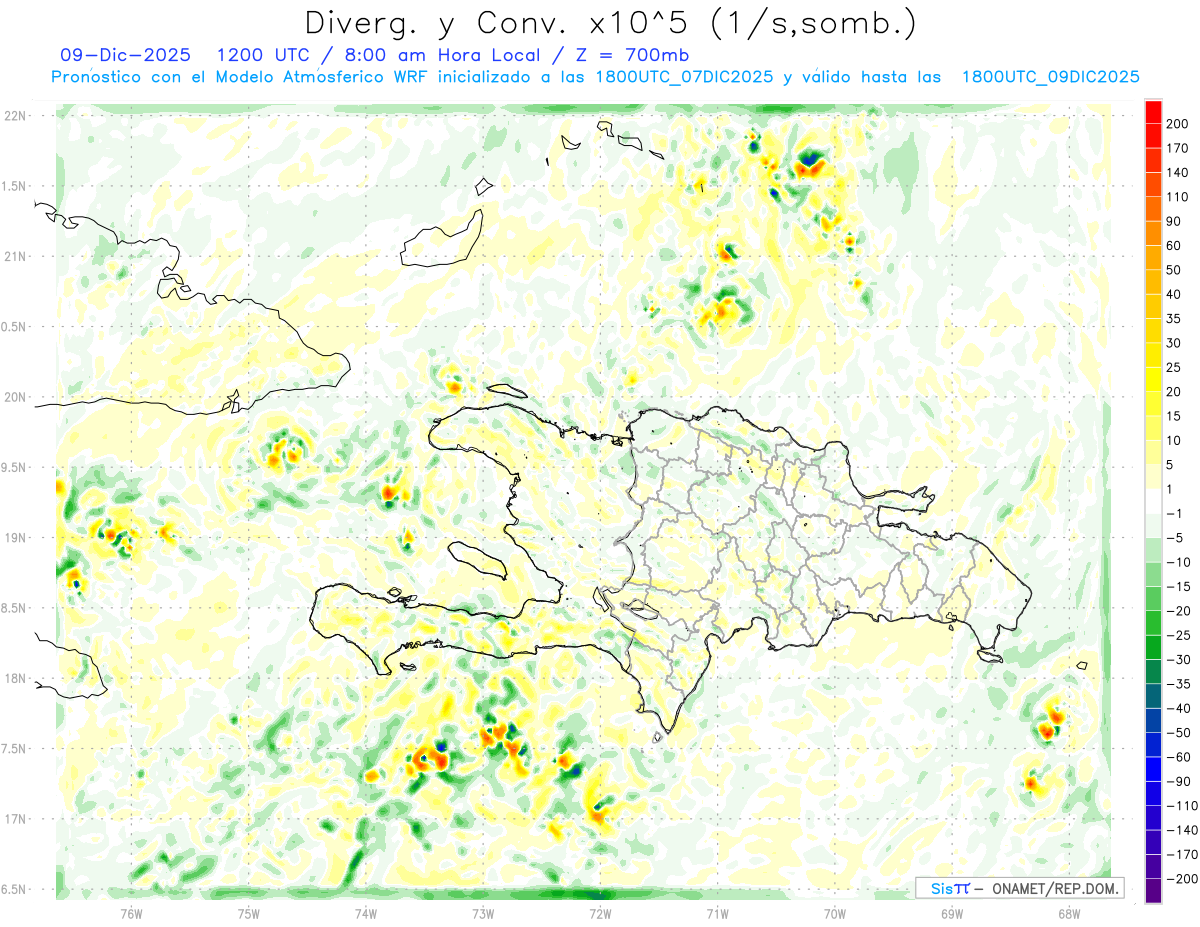
Task: Click color scale value '140'
Action: click(1178, 173)
